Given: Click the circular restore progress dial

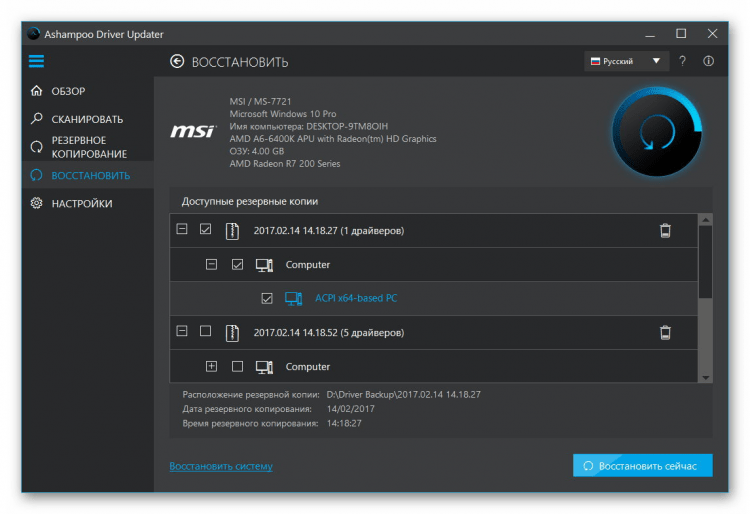Looking at the screenshot, I should point(657,133).
